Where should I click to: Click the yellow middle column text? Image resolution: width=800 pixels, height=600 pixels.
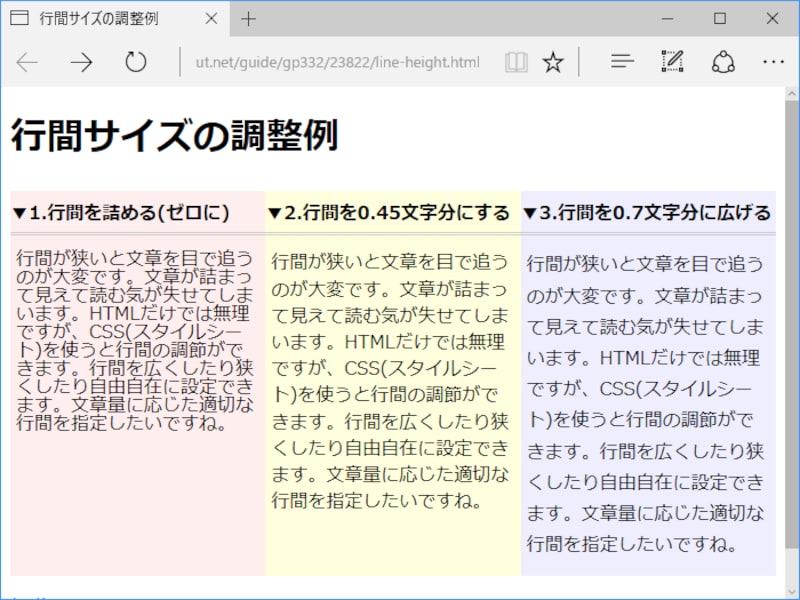pos(390,380)
